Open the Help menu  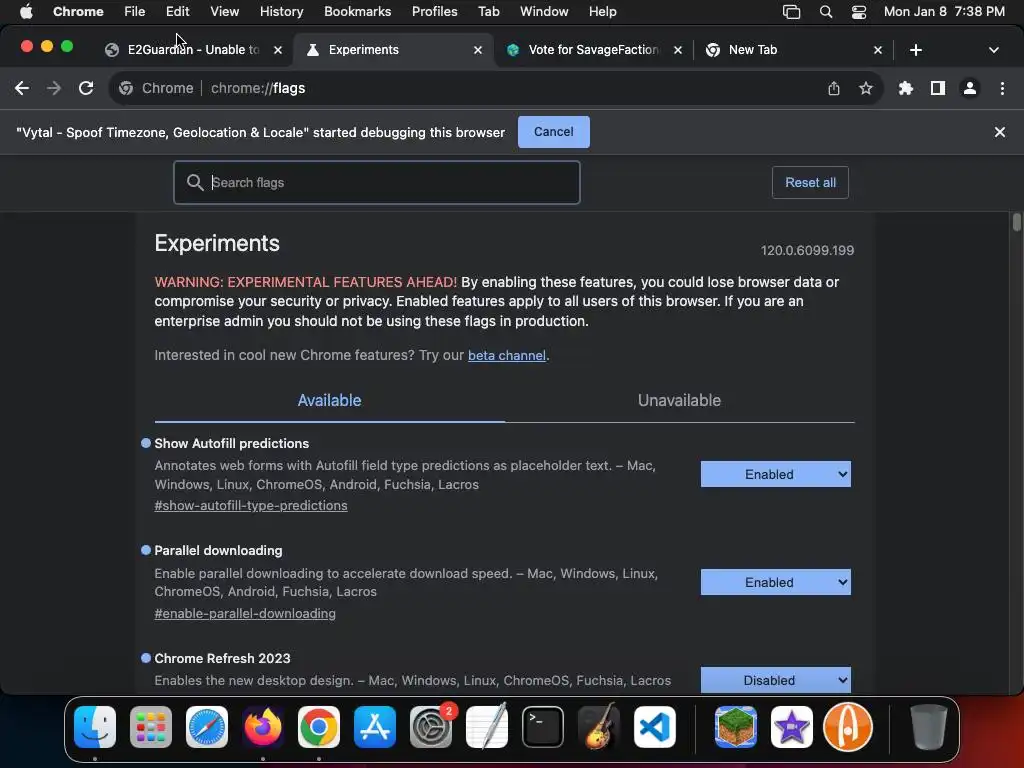[602, 12]
